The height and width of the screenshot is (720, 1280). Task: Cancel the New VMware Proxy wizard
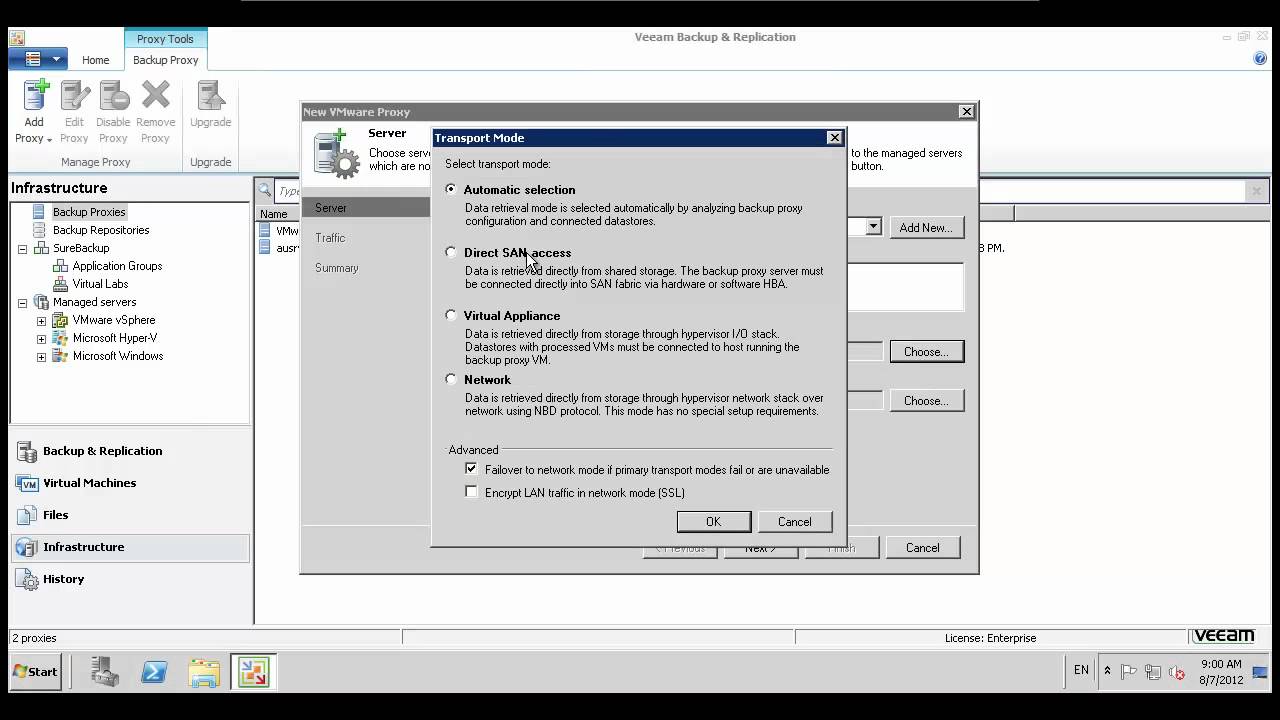click(x=922, y=548)
